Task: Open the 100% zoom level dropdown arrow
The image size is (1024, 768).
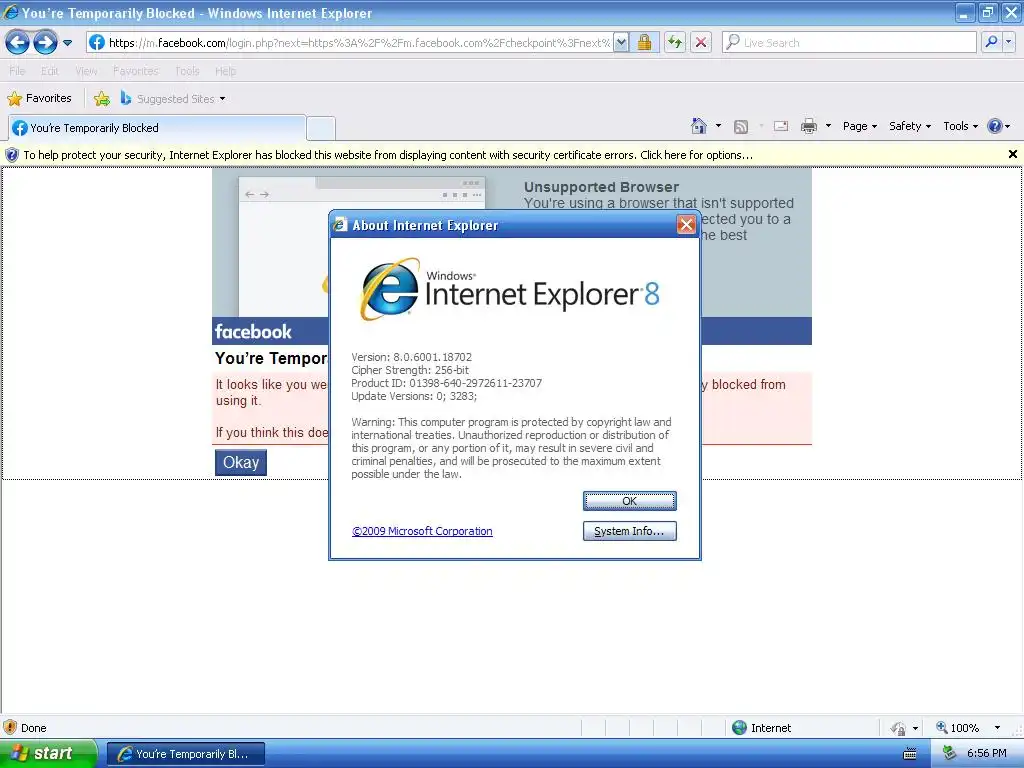Action: point(997,728)
